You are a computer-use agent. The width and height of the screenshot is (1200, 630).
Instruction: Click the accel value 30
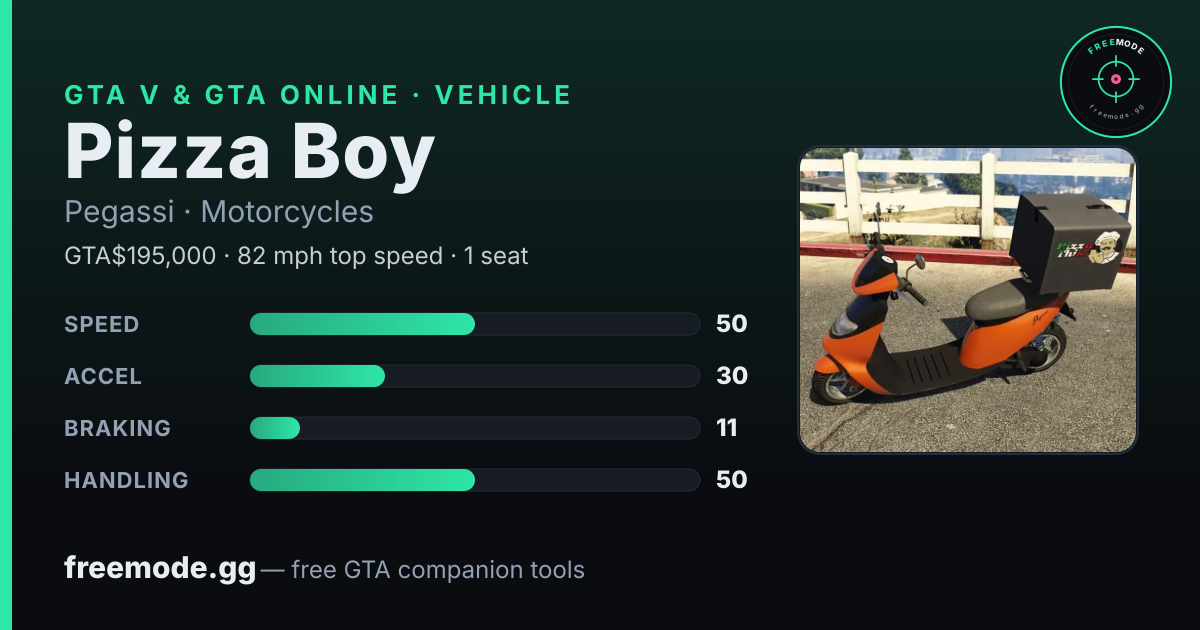pos(732,376)
